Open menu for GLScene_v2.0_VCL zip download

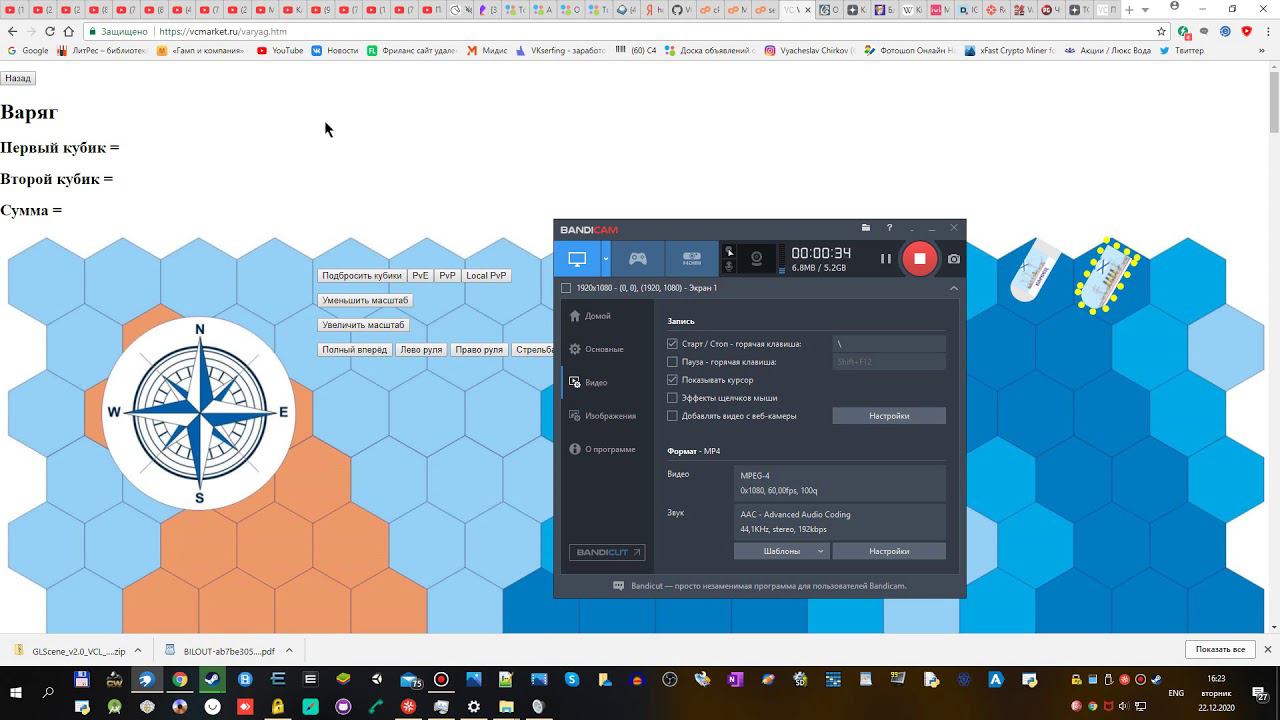pyautogui.click(x=138, y=650)
